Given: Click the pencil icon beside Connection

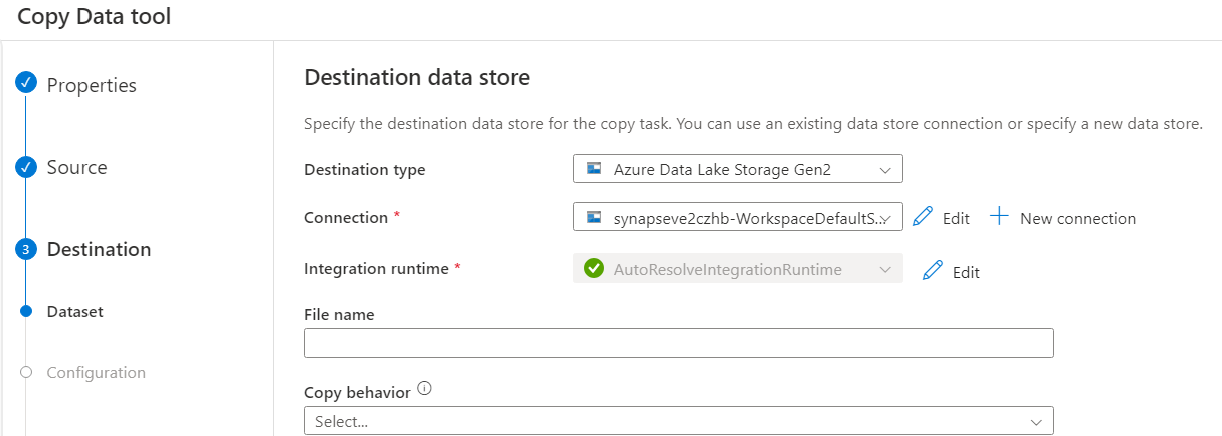Looking at the screenshot, I should [x=923, y=217].
